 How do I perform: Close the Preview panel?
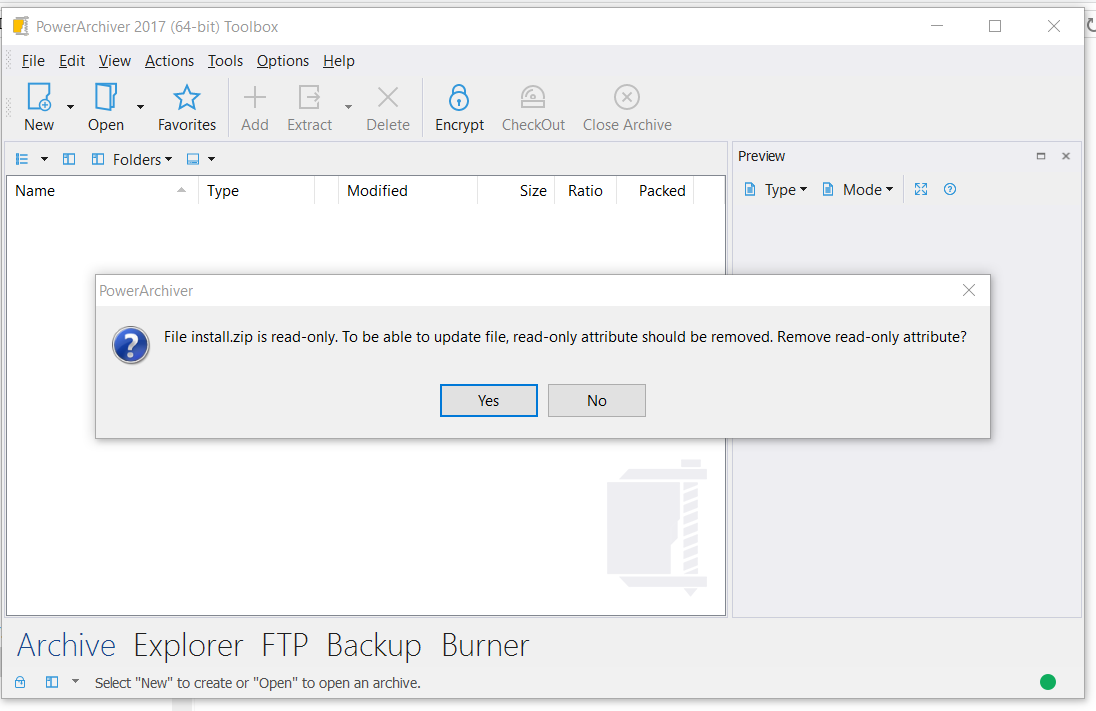pos(1066,156)
